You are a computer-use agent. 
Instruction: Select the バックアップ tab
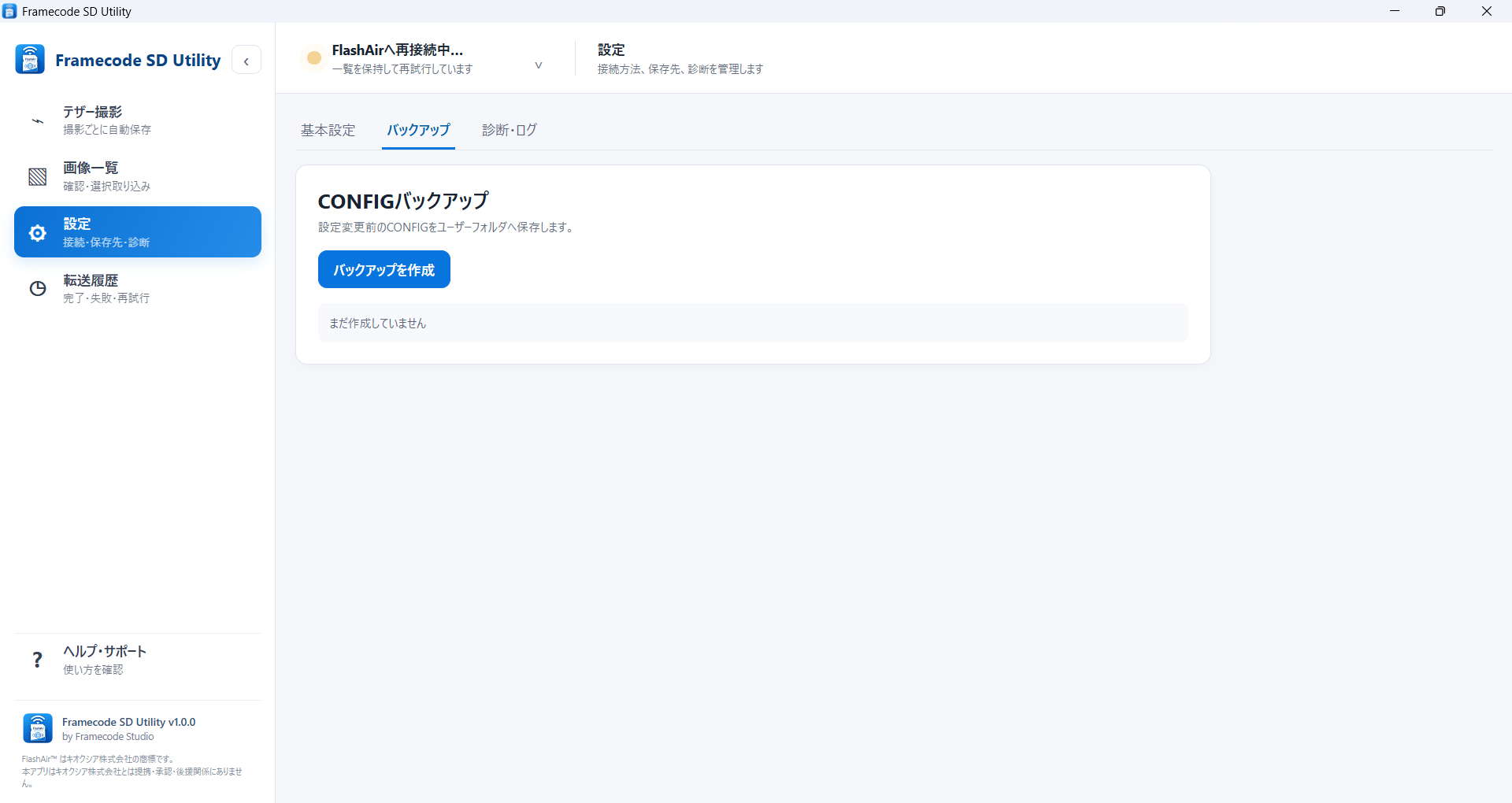[418, 130]
